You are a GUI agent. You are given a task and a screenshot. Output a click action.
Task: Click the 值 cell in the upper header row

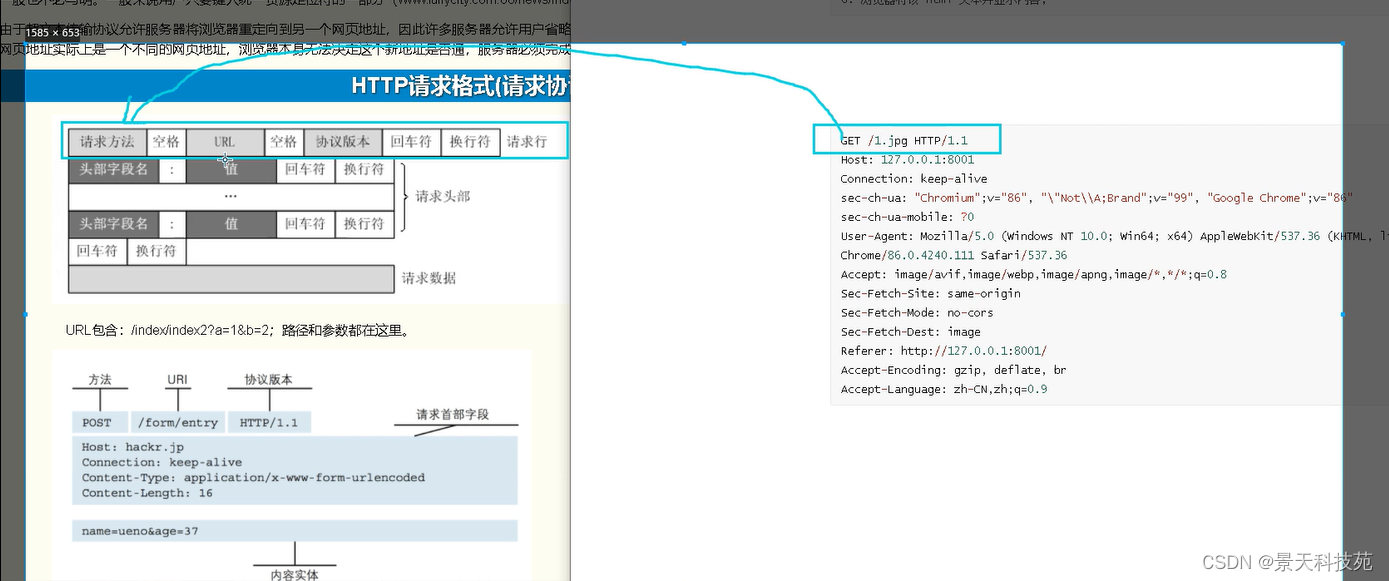click(231, 170)
